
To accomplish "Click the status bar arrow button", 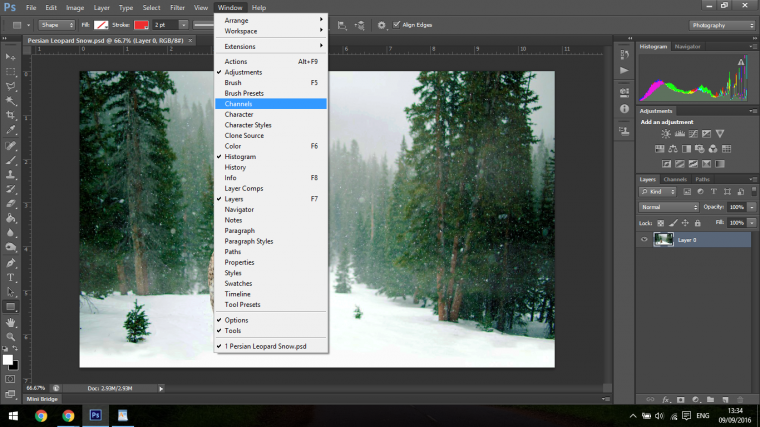I will point(161,388).
